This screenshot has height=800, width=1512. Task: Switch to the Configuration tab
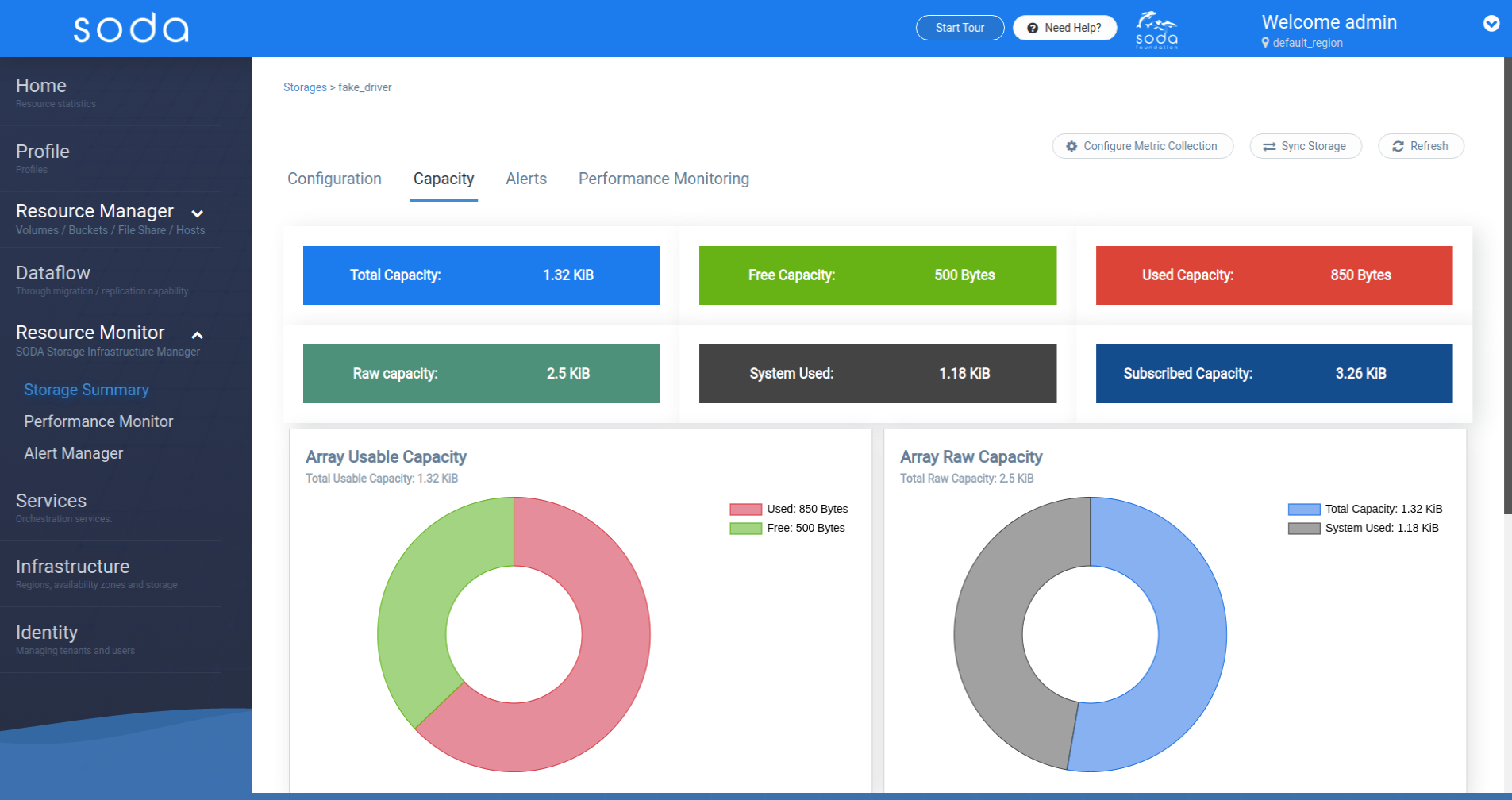[x=334, y=179]
